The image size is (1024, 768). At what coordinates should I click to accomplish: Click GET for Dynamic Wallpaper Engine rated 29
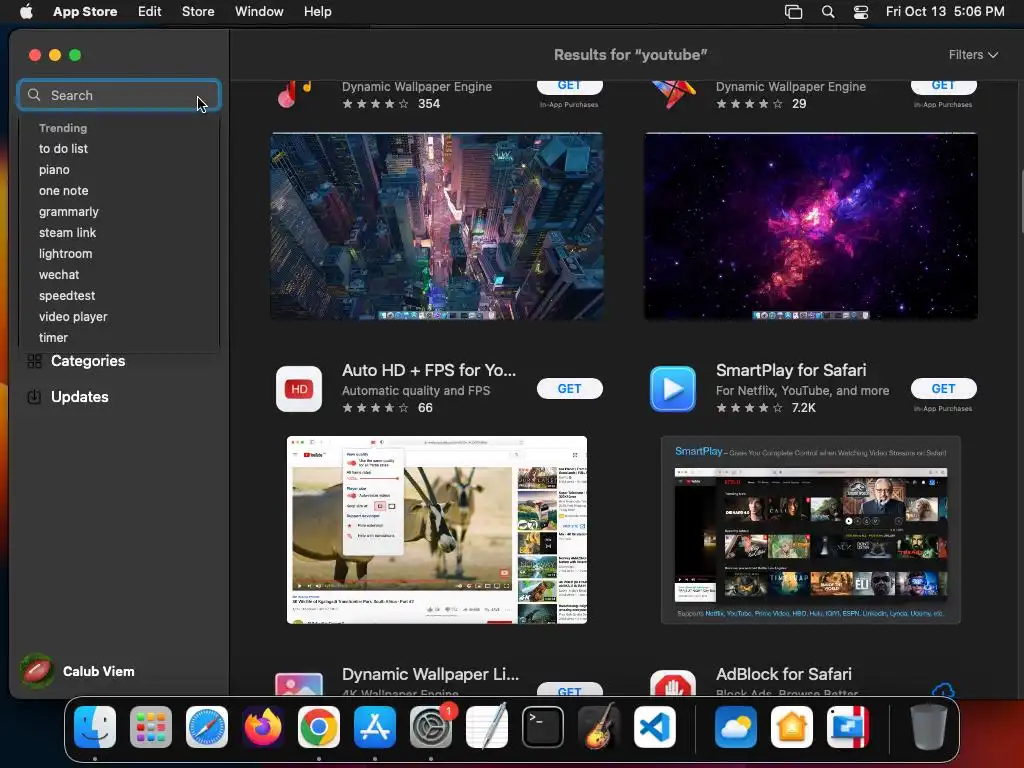click(x=944, y=86)
